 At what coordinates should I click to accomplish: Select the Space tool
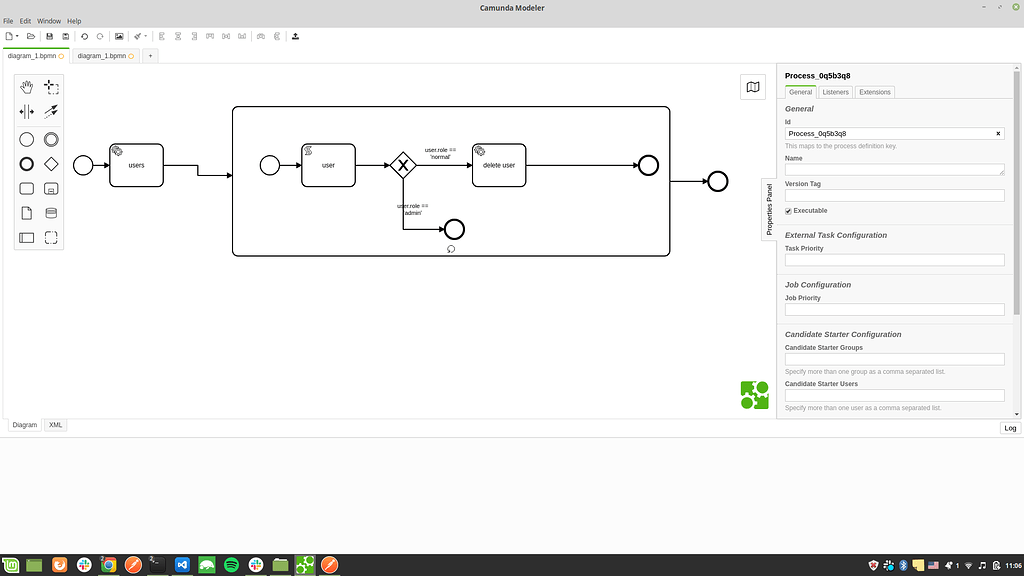click(26, 111)
